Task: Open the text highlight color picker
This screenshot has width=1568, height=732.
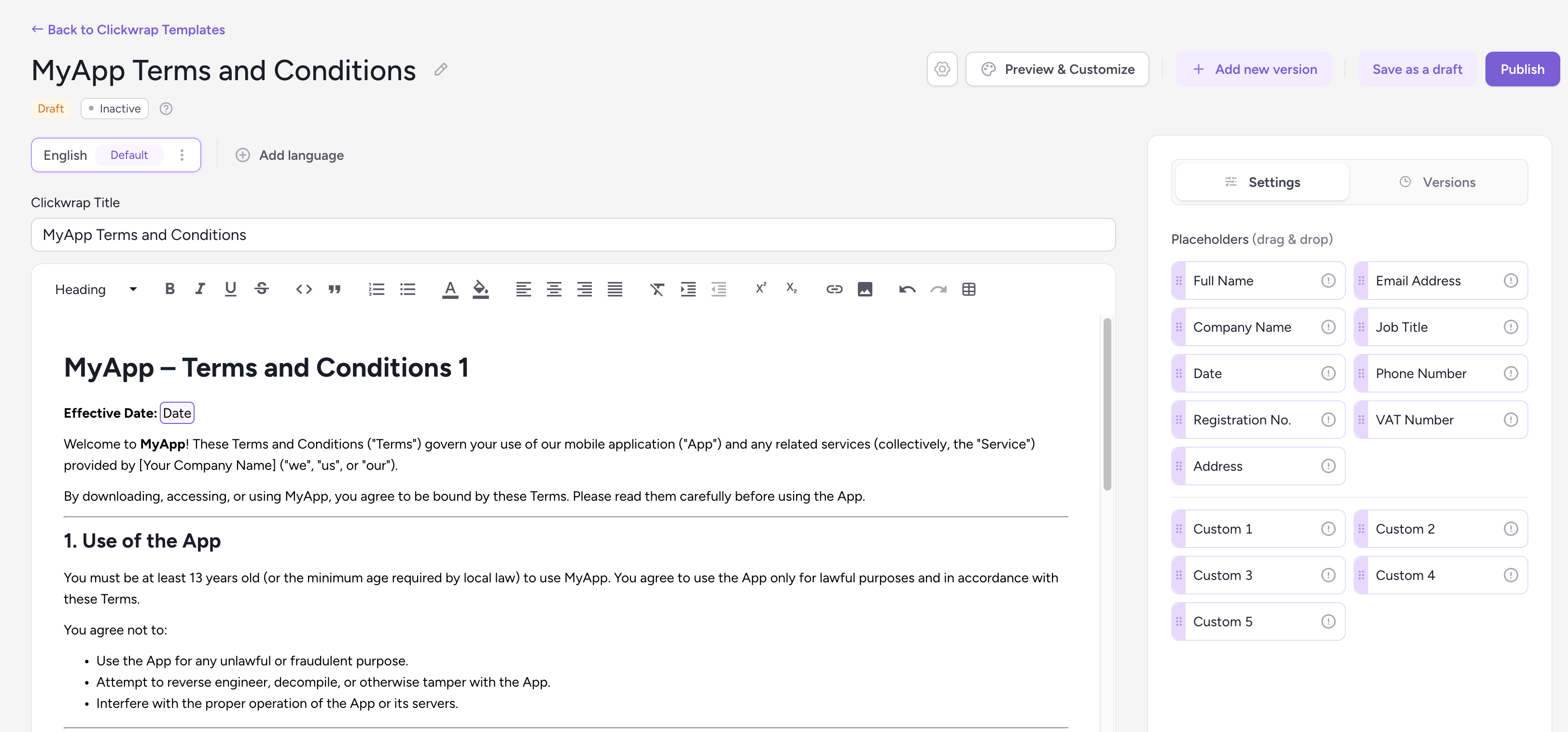Action: (x=481, y=289)
